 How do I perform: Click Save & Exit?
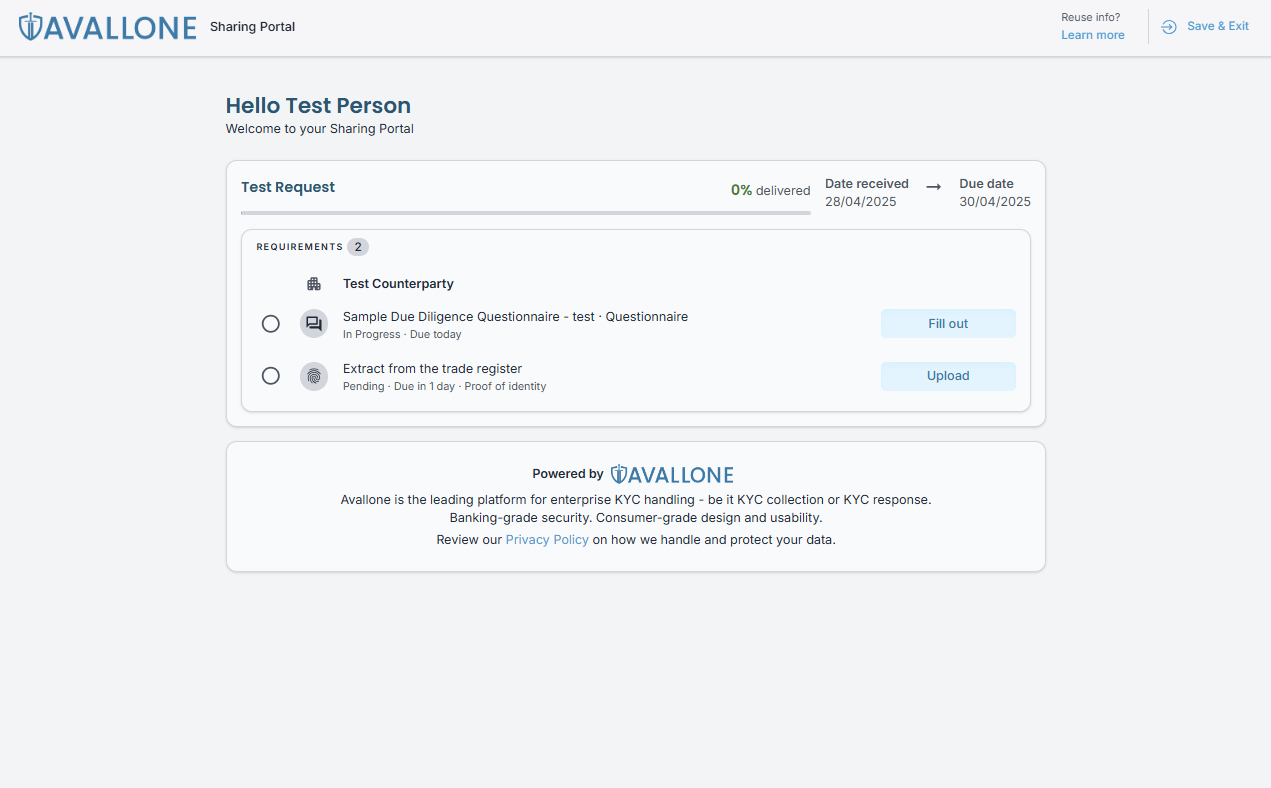(1205, 26)
